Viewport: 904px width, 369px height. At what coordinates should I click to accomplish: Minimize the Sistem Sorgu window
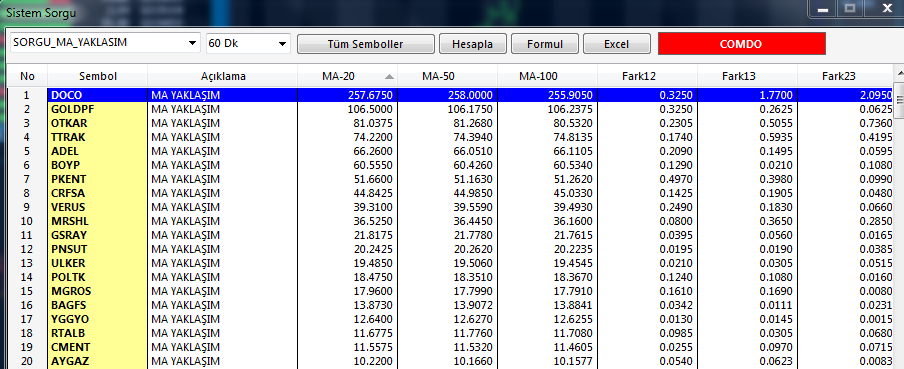click(x=823, y=9)
